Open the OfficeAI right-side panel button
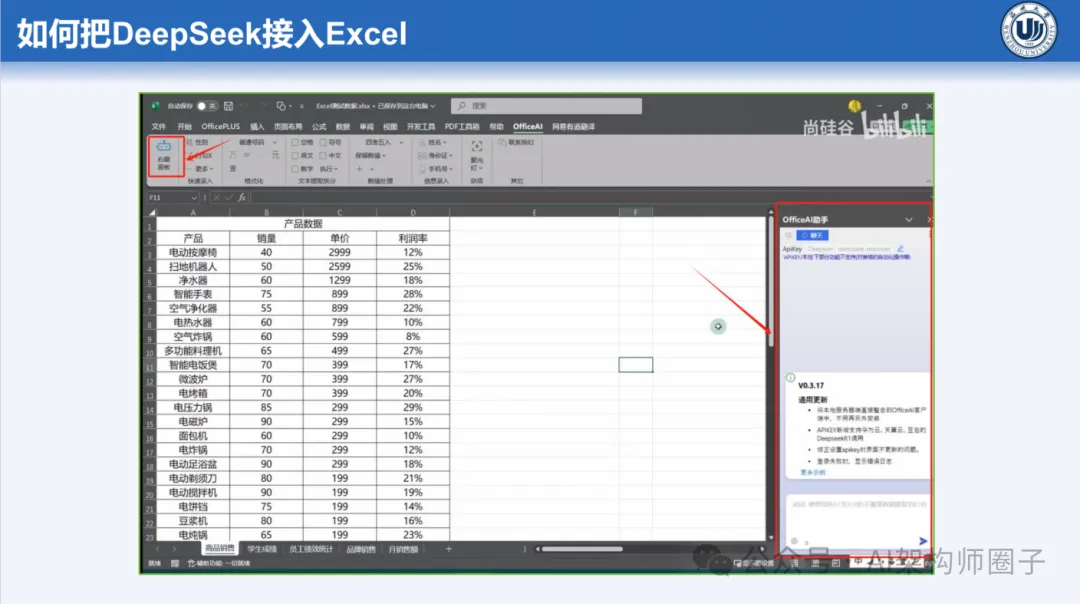 164,156
